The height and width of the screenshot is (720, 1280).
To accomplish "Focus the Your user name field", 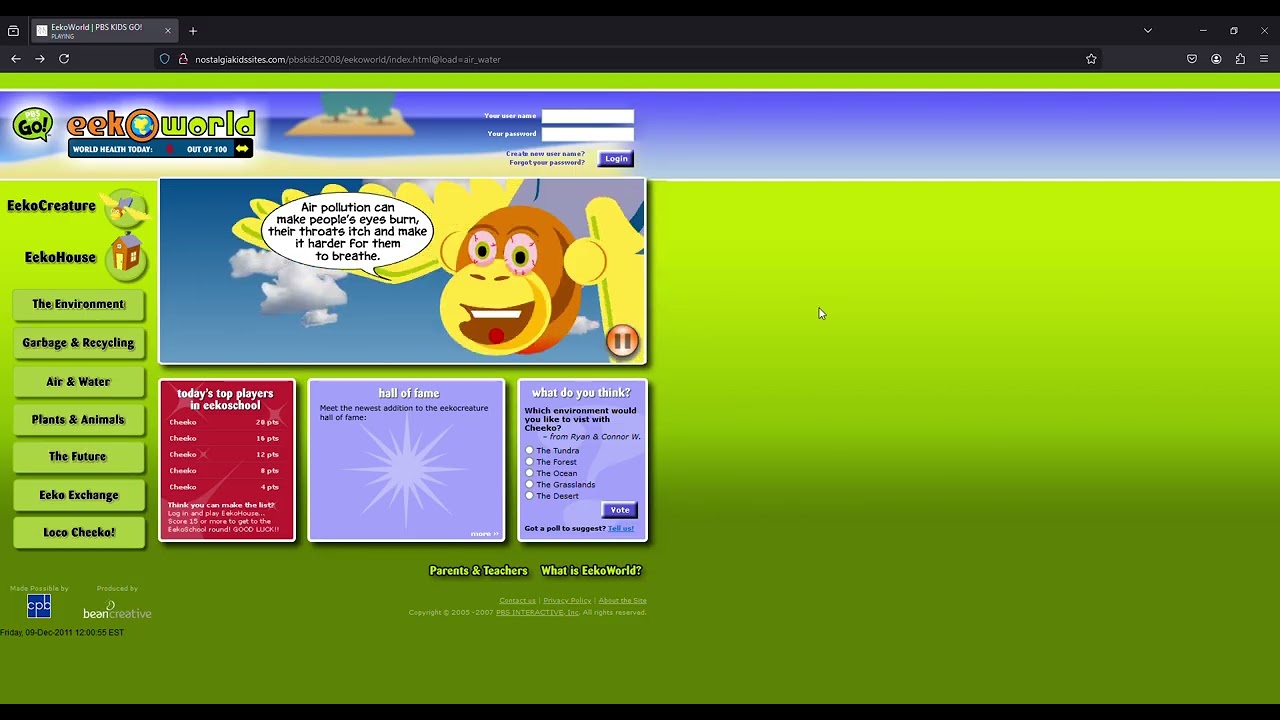I will [588, 116].
